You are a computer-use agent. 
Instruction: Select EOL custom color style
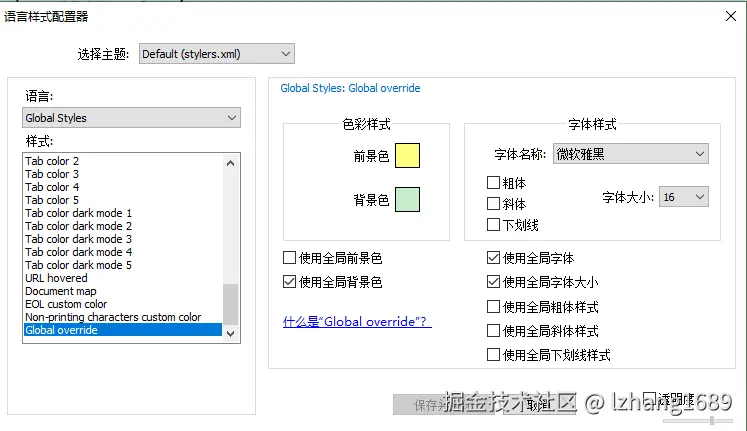pyautogui.click(x=123, y=304)
